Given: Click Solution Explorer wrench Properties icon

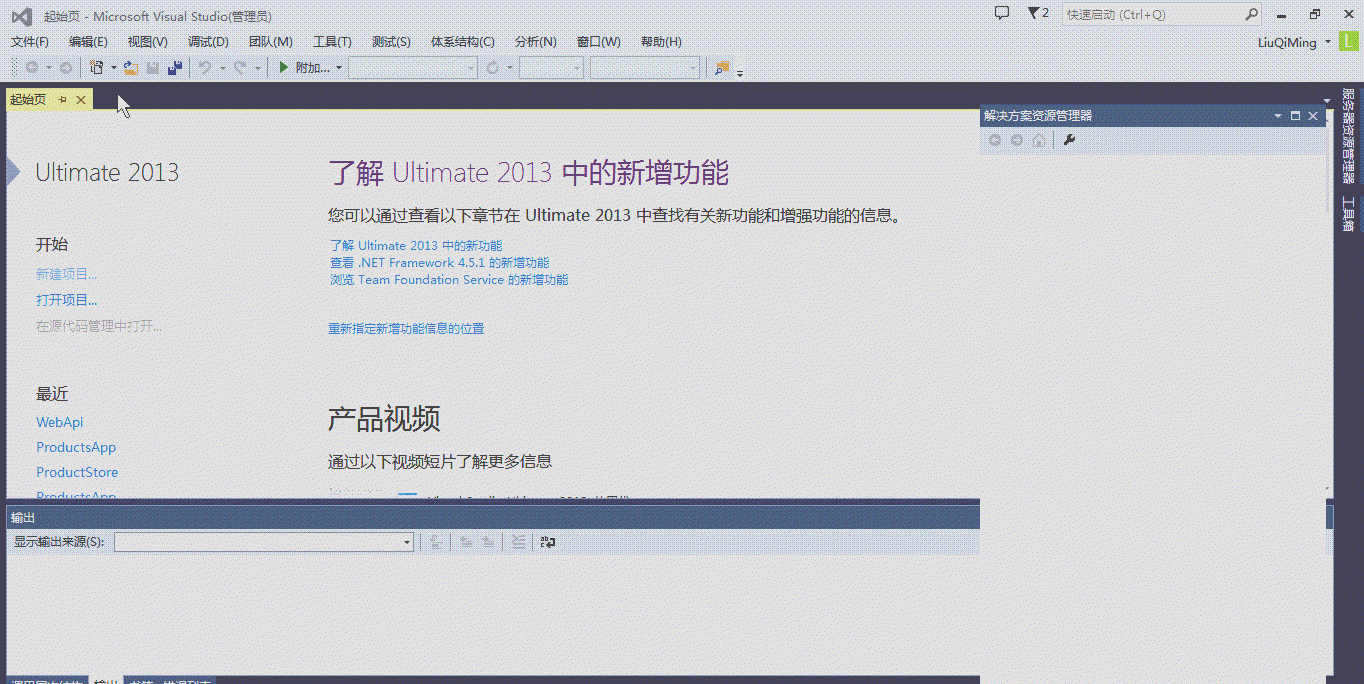Looking at the screenshot, I should (x=1069, y=140).
